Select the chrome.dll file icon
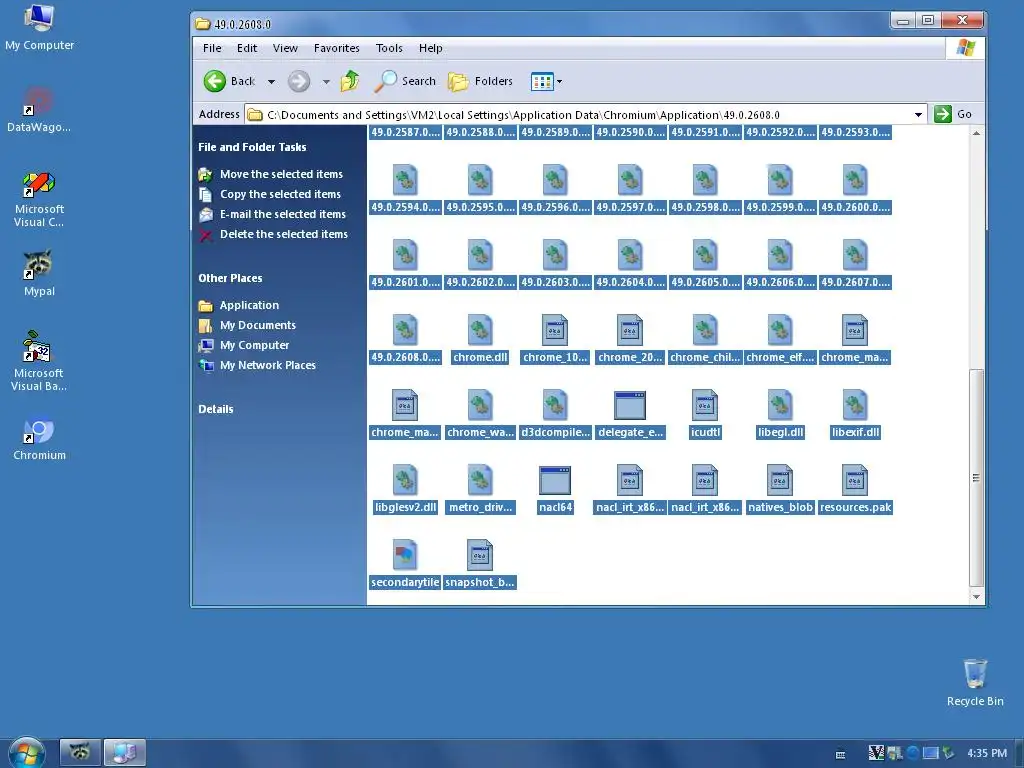The image size is (1024, 768). click(480, 330)
